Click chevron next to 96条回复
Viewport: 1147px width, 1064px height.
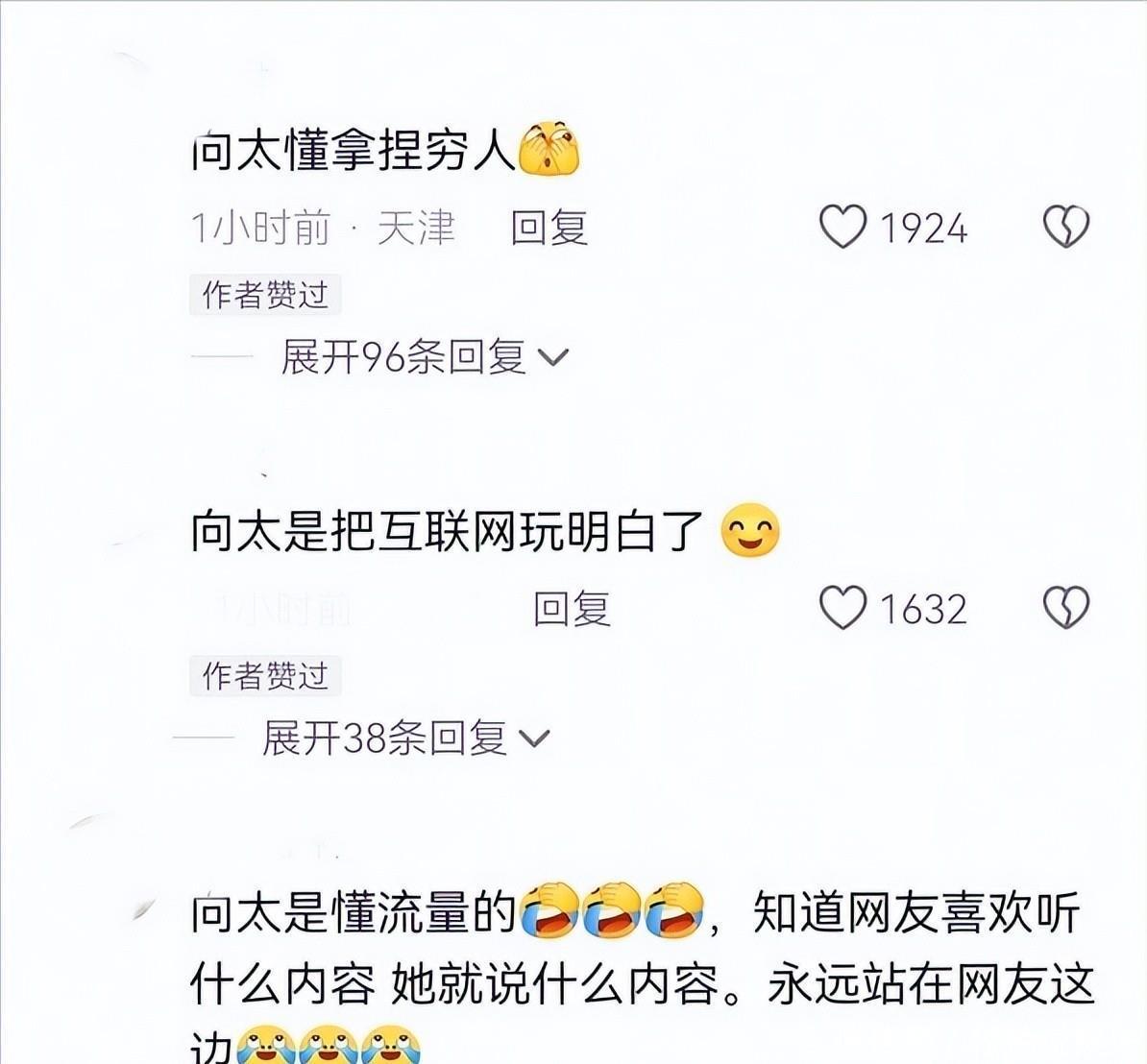553,357
